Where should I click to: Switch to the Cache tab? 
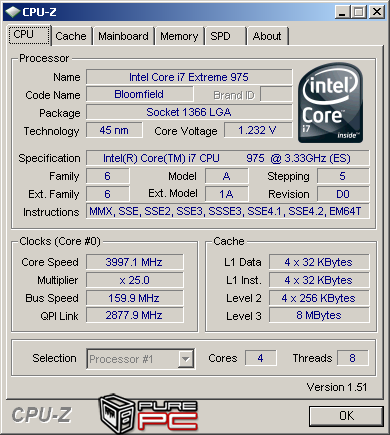click(71, 36)
